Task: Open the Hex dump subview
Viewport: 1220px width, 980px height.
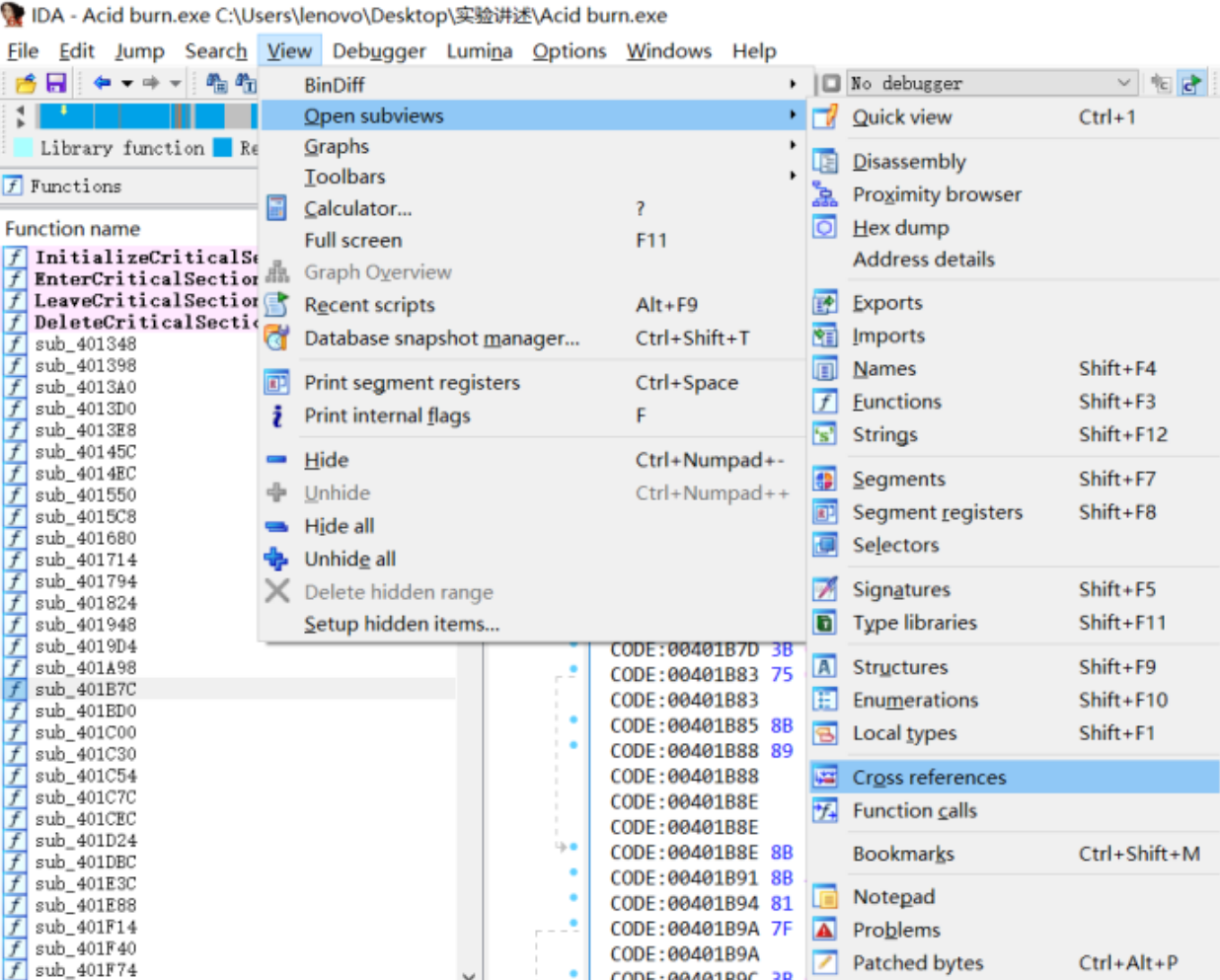Action: (1014, 227)
